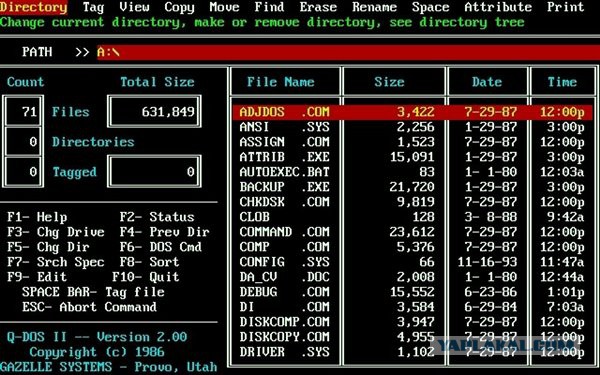Open the Space menu
600x375 pixels.
coord(430,7)
